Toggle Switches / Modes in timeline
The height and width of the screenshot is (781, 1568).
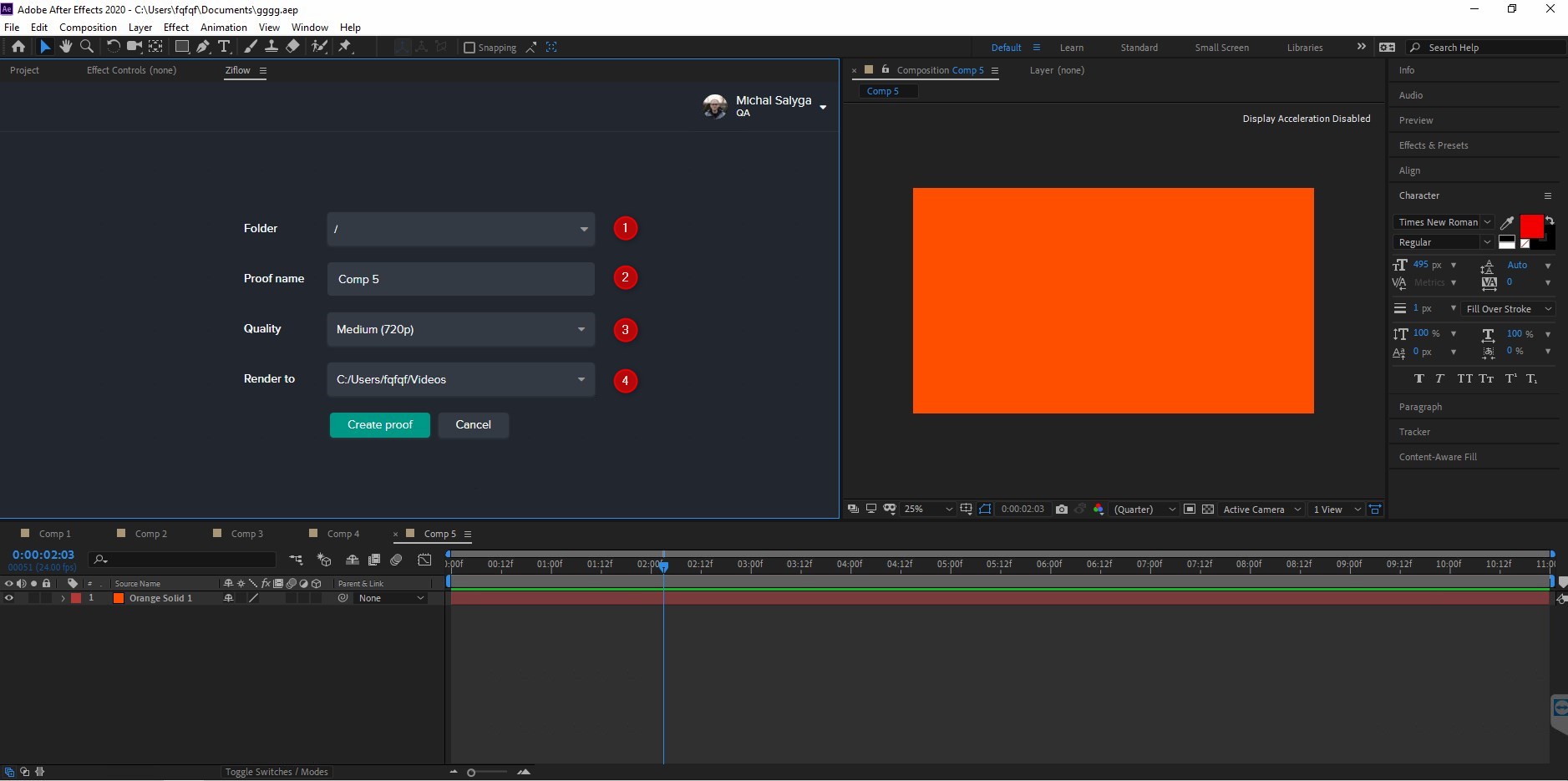[277, 772]
